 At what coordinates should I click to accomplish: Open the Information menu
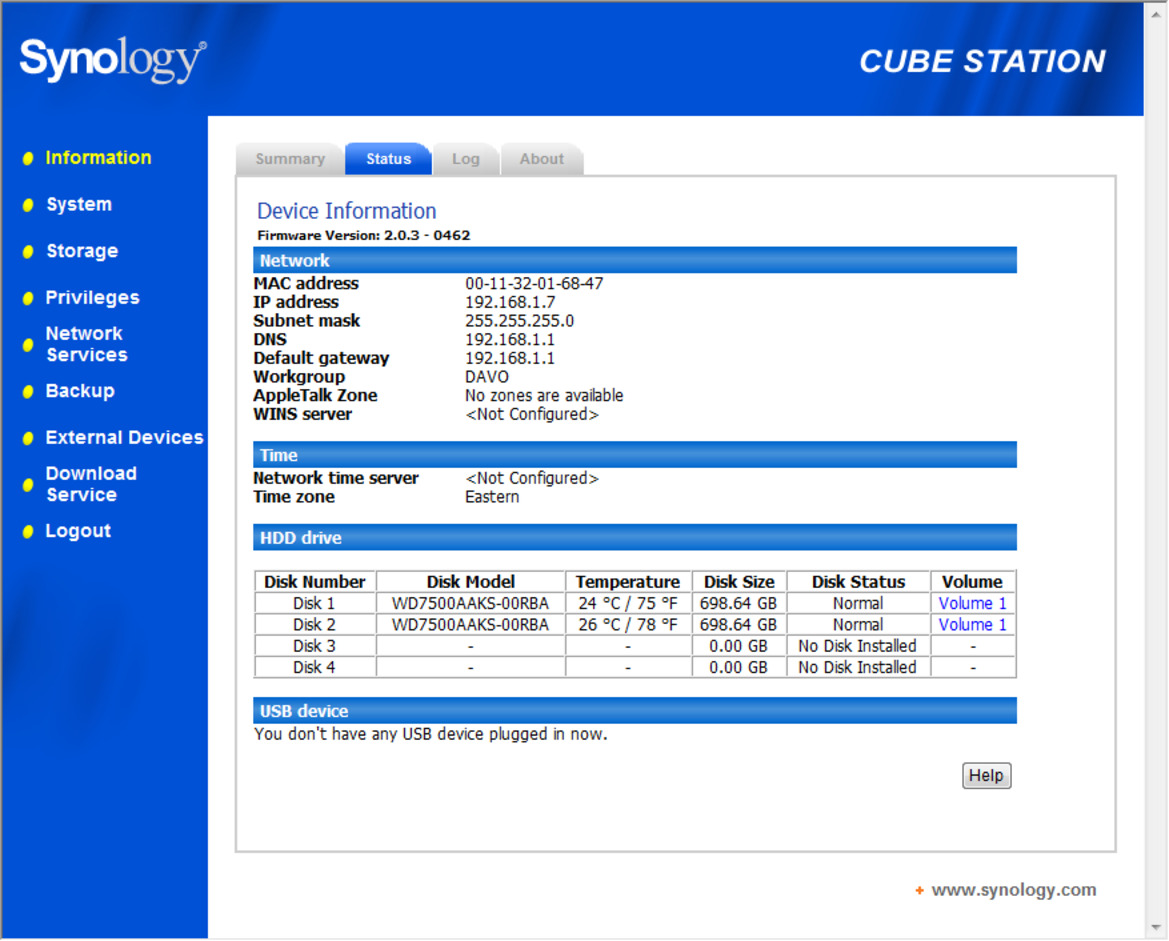98,158
